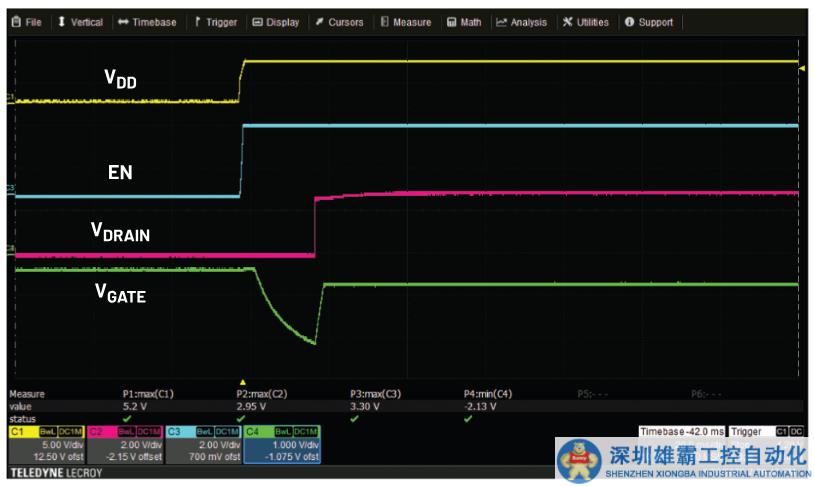
Task: Open the Measure menu
Action: tap(405, 22)
